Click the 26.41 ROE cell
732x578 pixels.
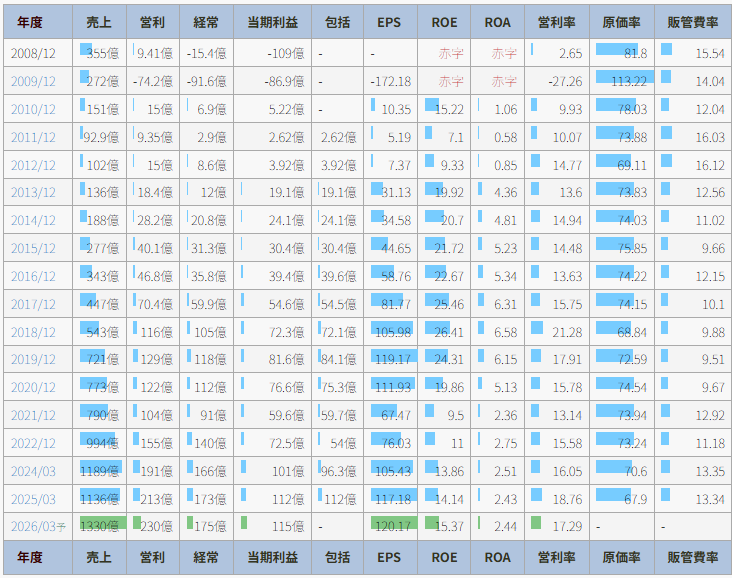[x=444, y=332]
